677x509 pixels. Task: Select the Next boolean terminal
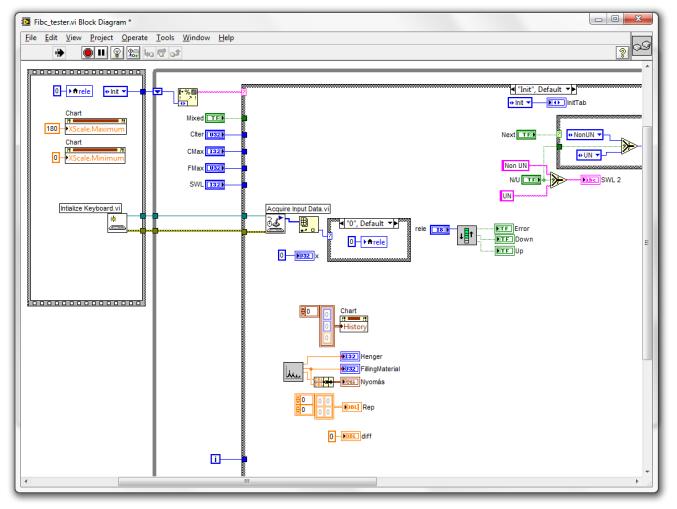point(526,135)
